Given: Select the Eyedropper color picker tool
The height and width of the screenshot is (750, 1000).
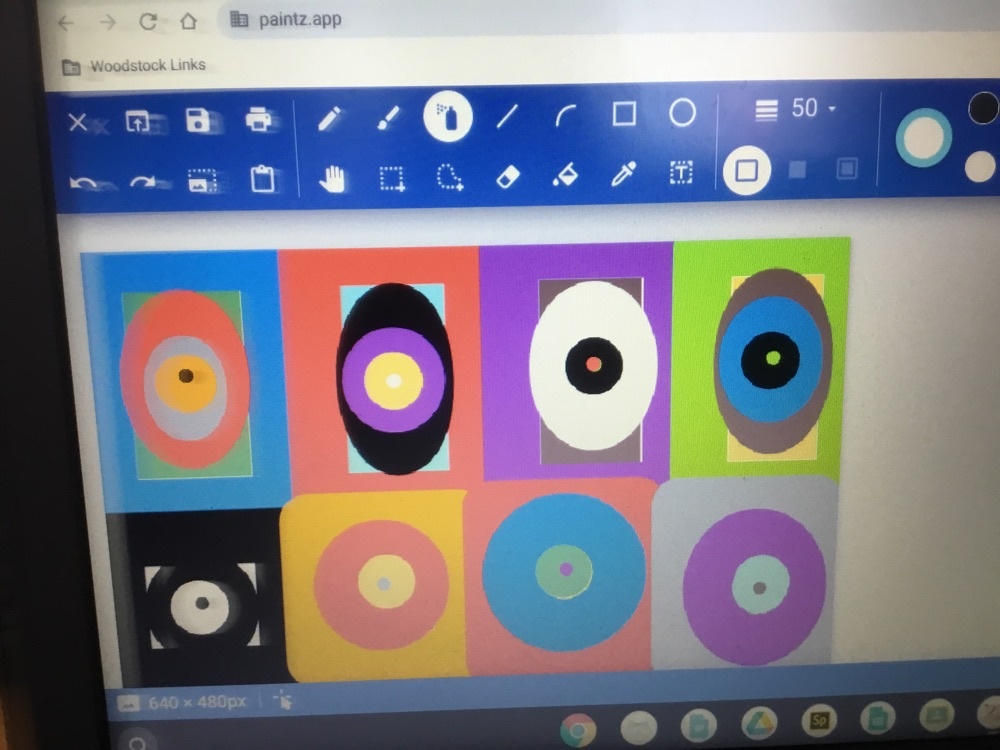Looking at the screenshot, I should (x=623, y=173).
